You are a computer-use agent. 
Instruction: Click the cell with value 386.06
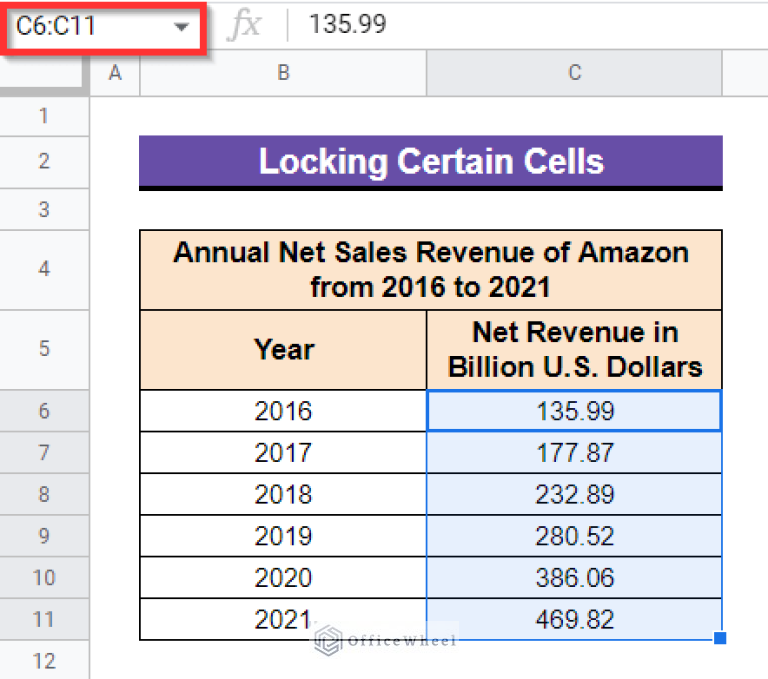[x=575, y=577]
